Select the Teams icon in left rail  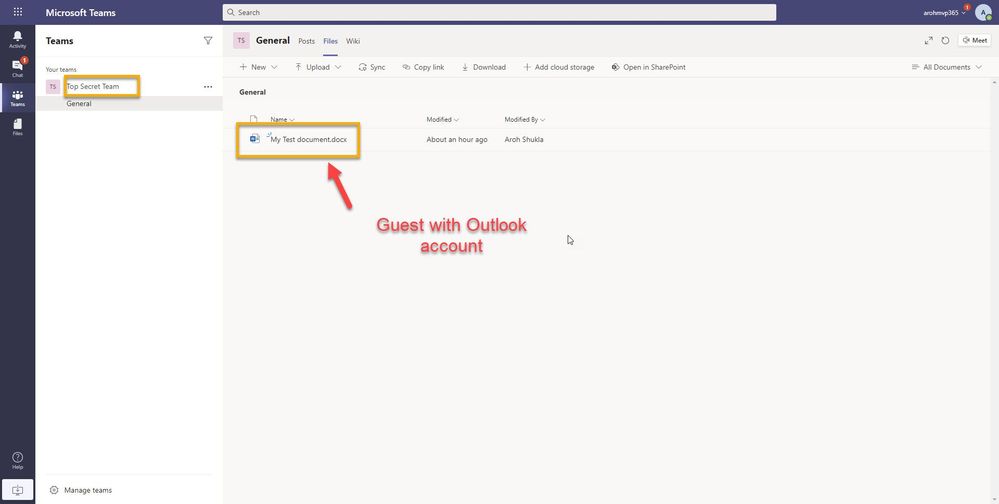18,97
